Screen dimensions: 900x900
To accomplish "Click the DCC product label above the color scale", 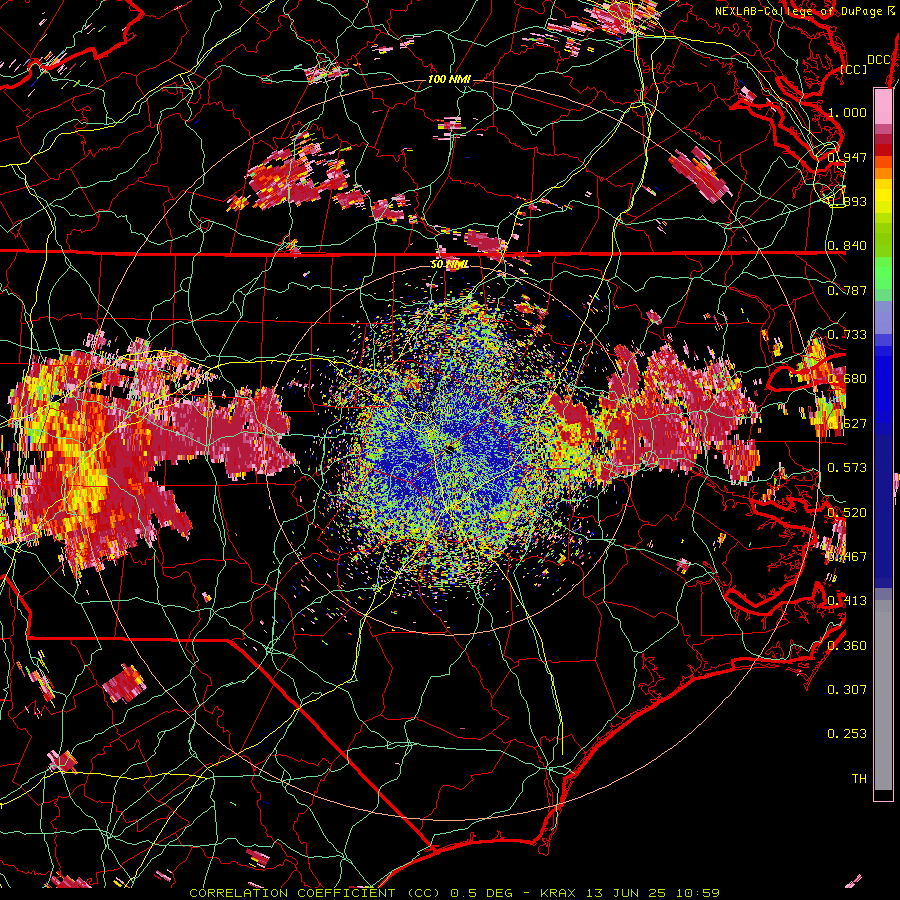I will pyautogui.click(x=879, y=60).
